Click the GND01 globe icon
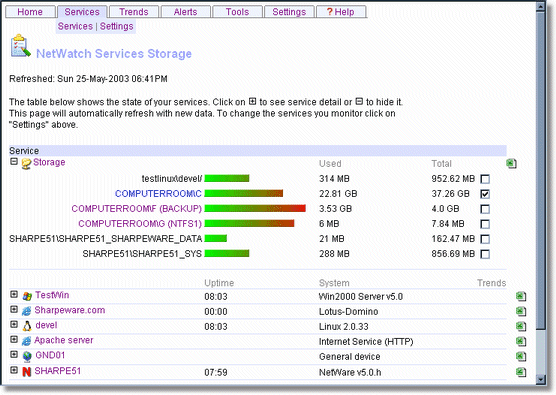This screenshot has height=395, width=556. point(27,356)
